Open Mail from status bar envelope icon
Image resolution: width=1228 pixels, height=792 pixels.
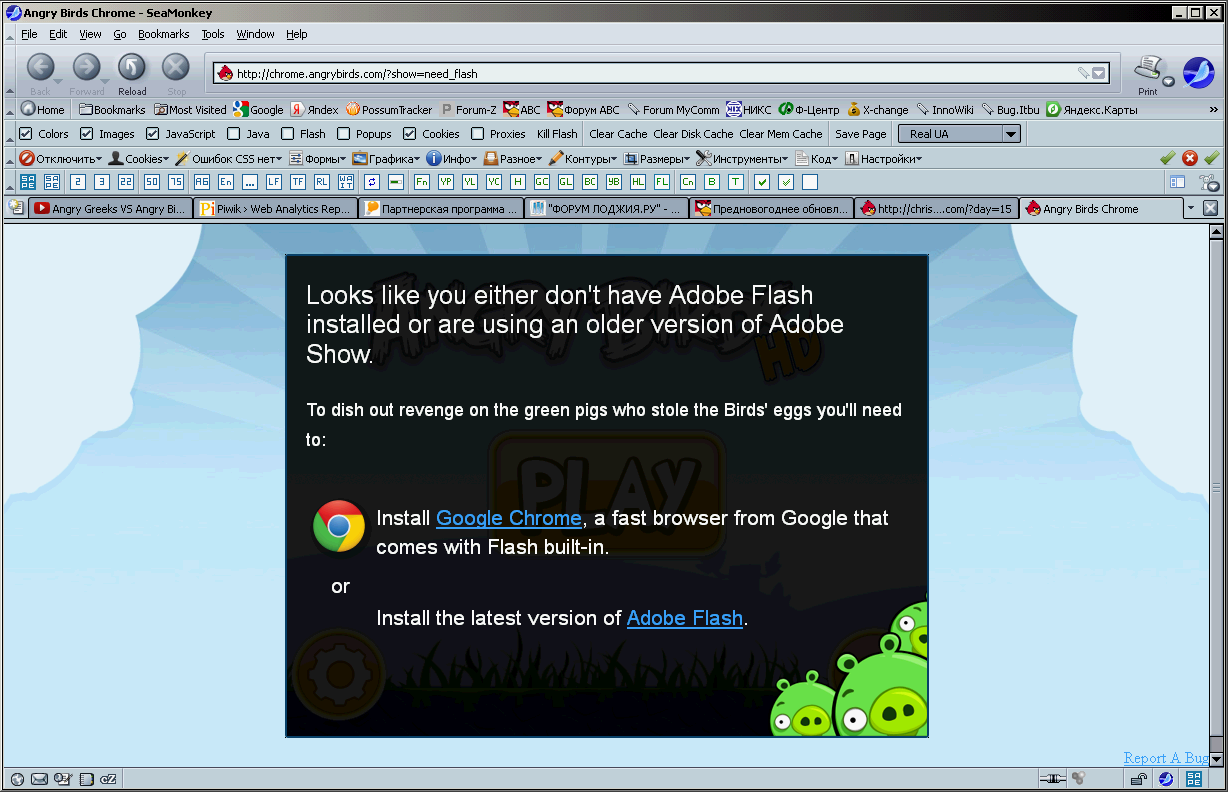coord(40,779)
